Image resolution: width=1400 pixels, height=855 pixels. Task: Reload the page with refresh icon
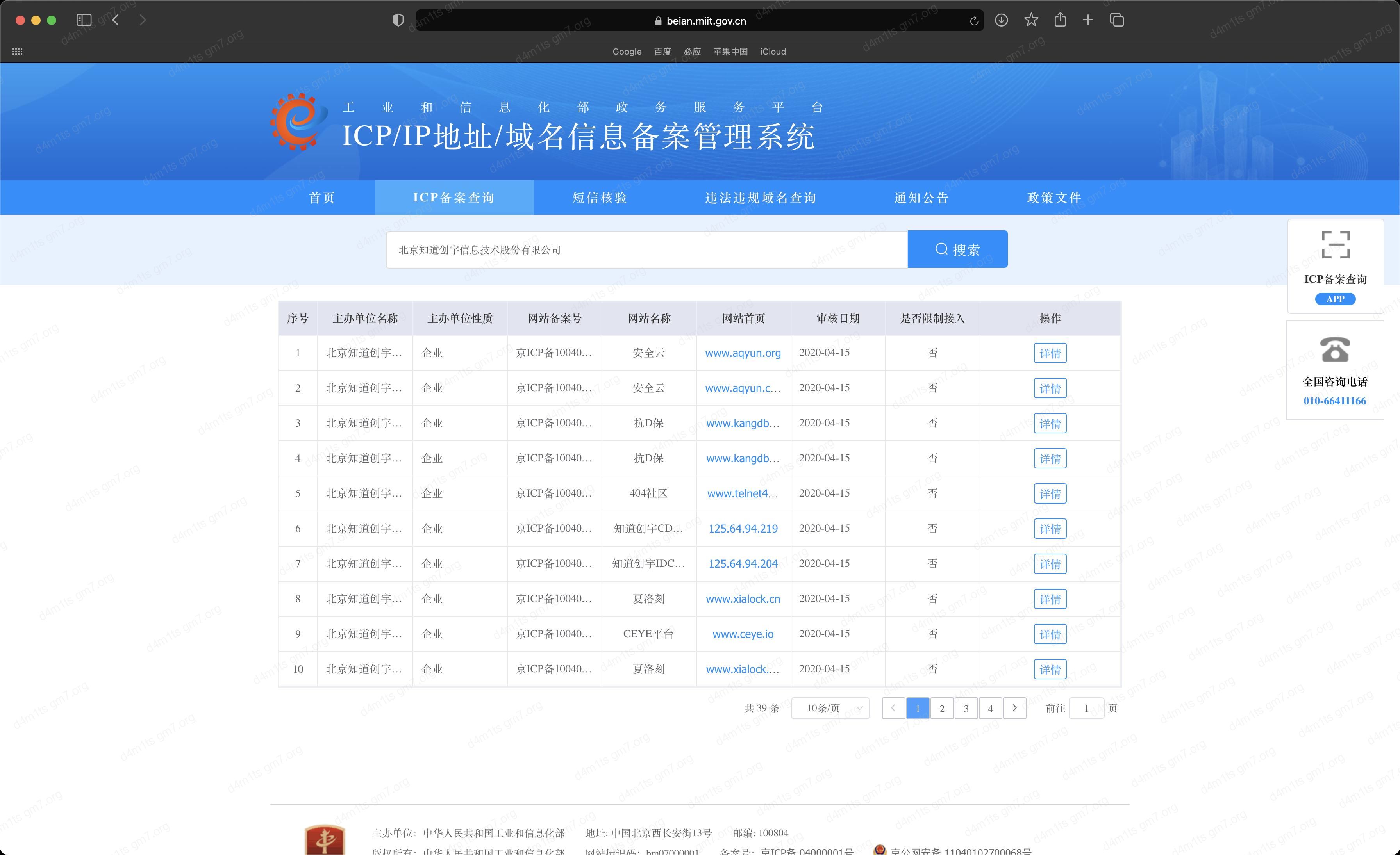tap(973, 21)
